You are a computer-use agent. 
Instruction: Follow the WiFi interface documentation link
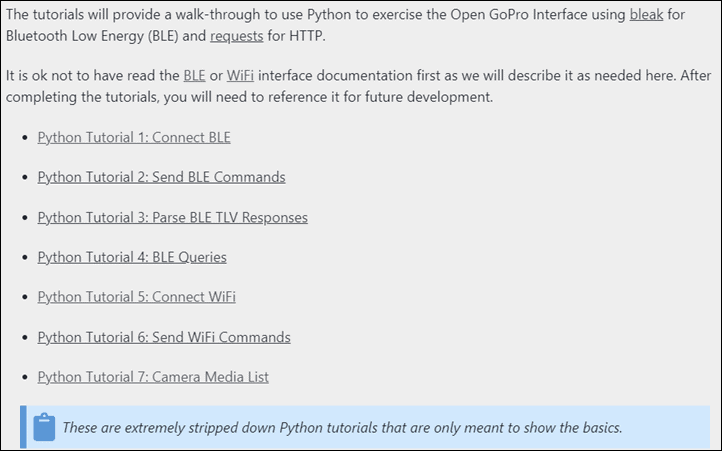click(240, 76)
